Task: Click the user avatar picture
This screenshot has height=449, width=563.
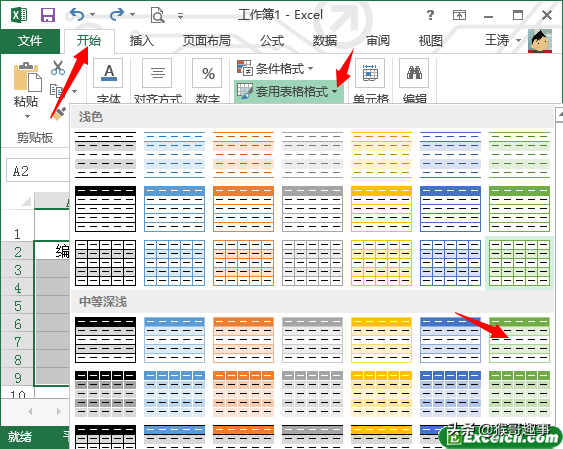Action: (540, 41)
